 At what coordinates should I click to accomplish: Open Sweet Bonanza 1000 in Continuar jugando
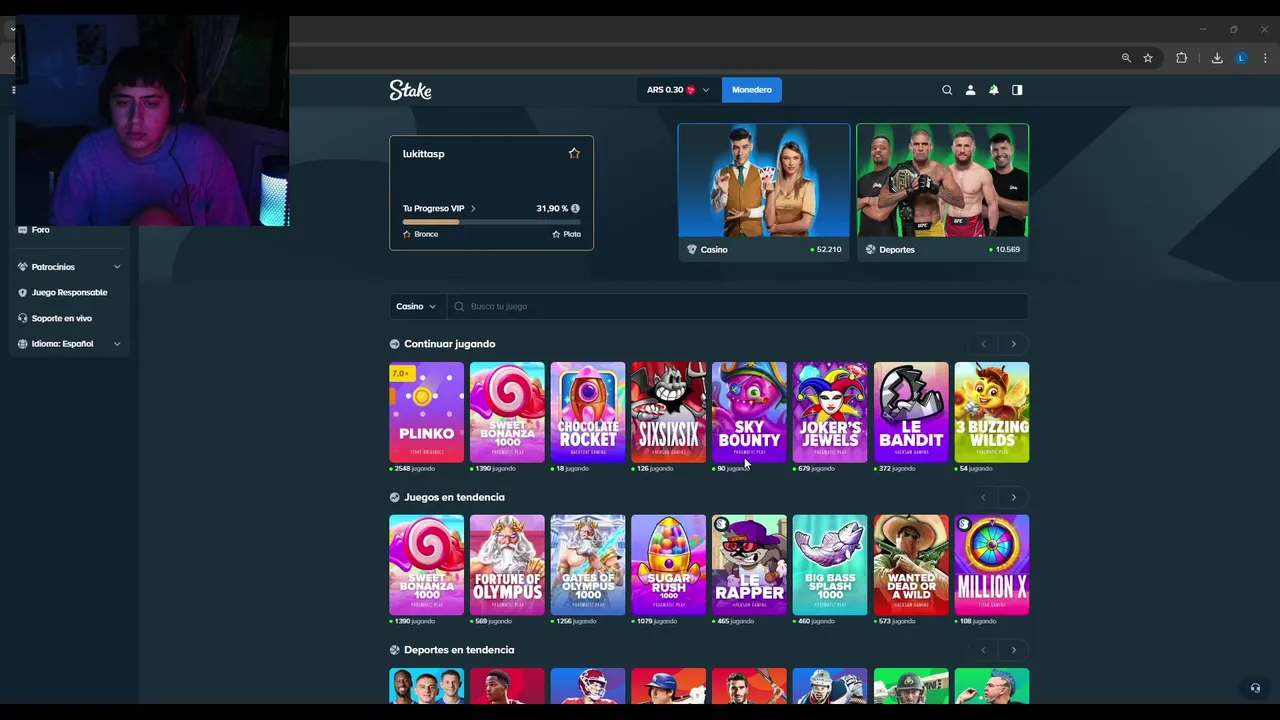507,412
